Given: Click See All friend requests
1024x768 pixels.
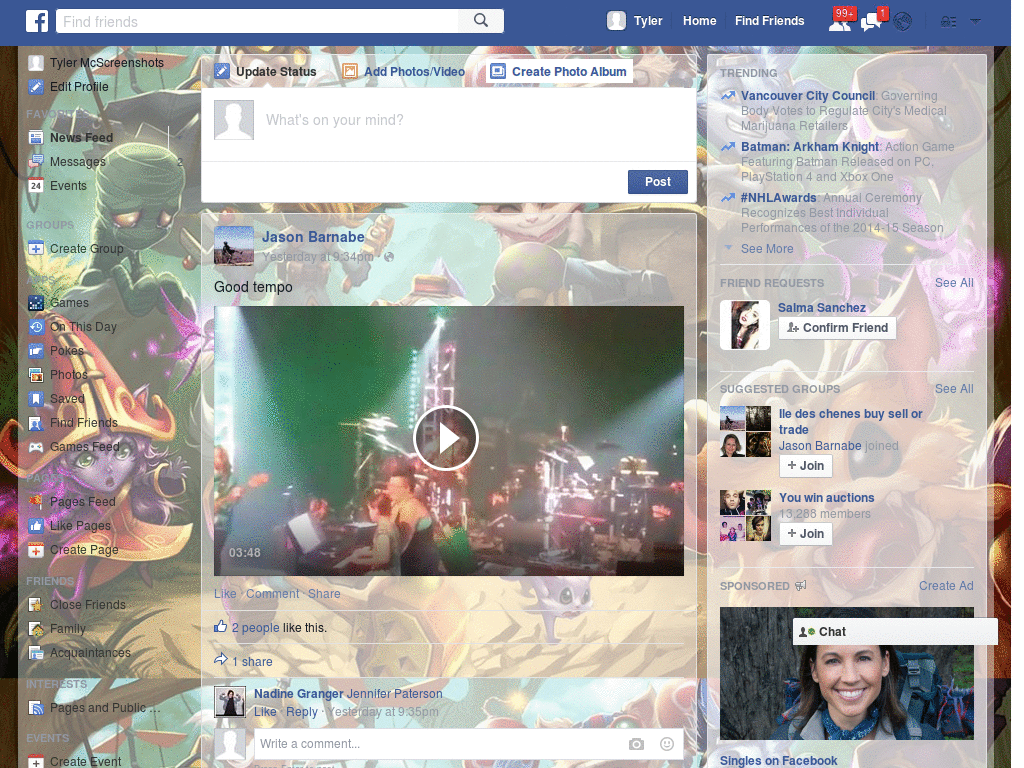Looking at the screenshot, I should (954, 283).
